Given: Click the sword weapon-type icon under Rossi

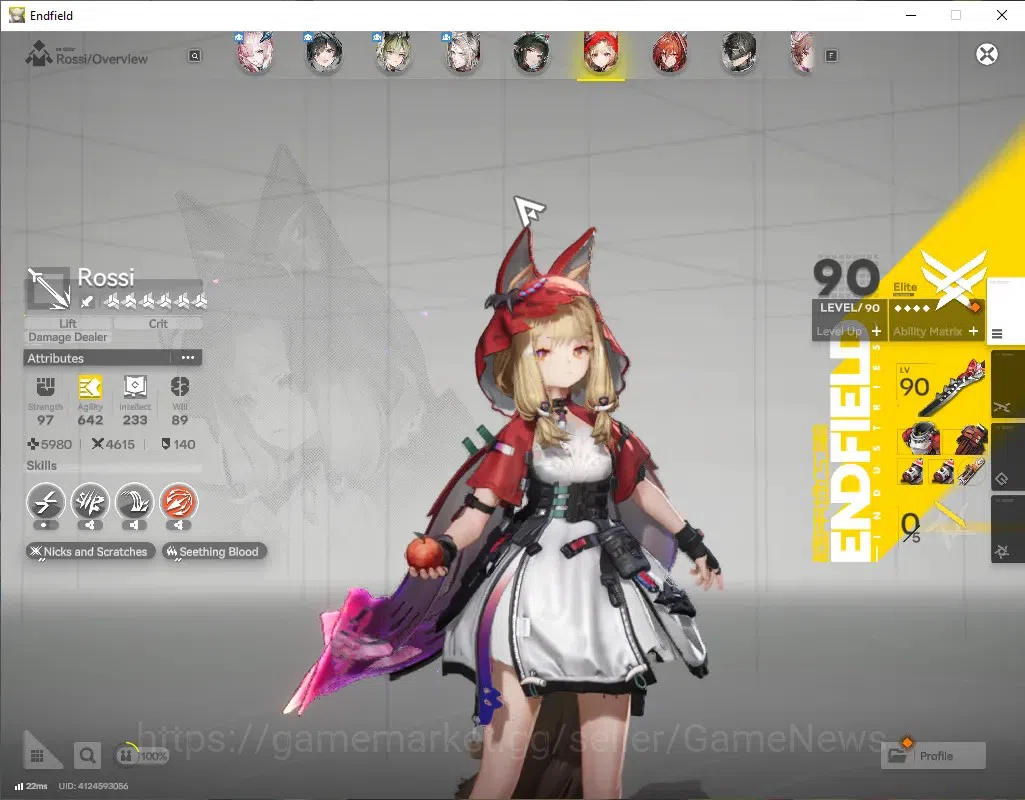Looking at the screenshot, I should 86,301.
